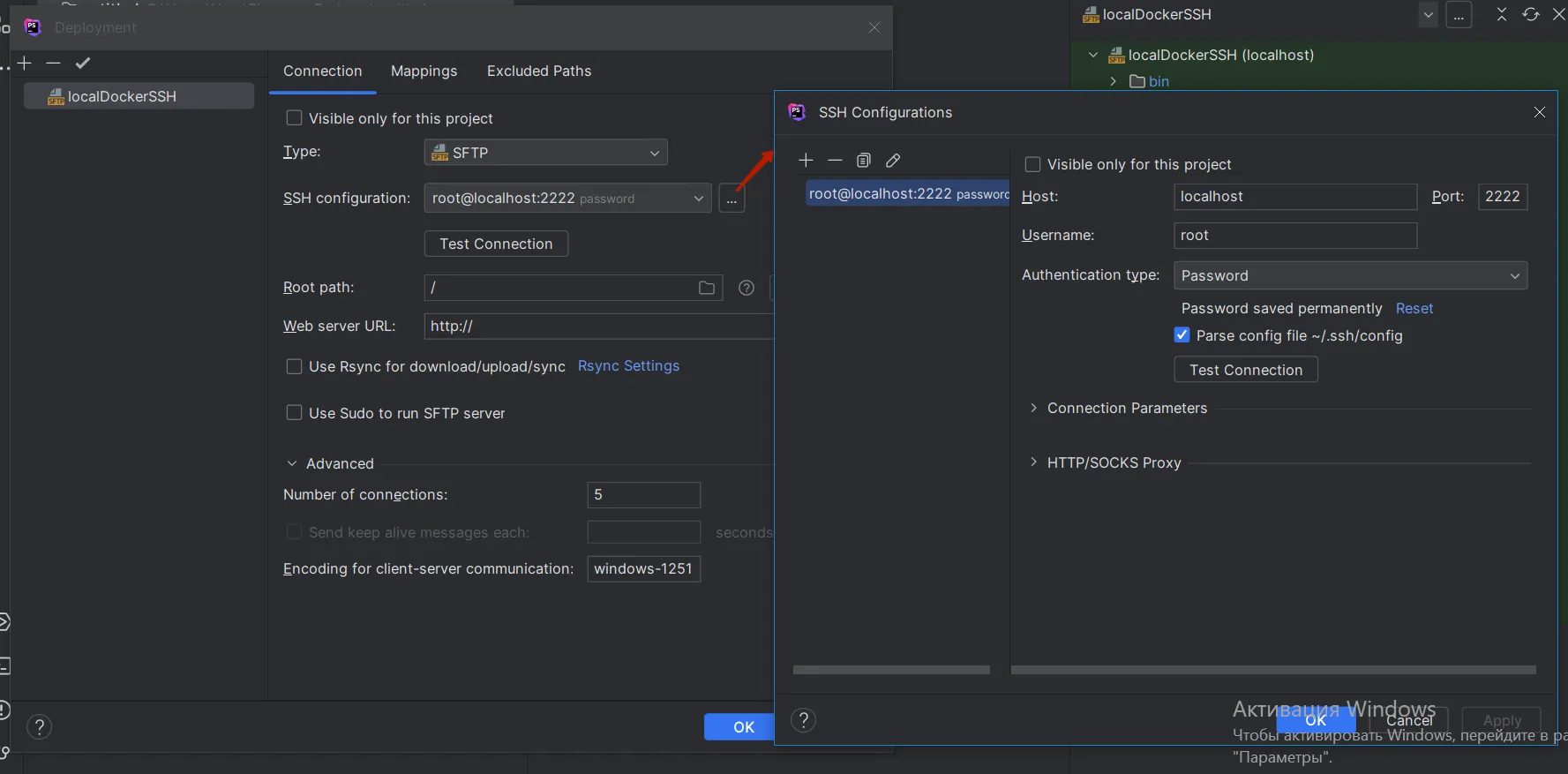Remove the selected server in Deployment dialog
This screenshot has height=774, width=1568.
pyautogui.click(x=54, y=63)
